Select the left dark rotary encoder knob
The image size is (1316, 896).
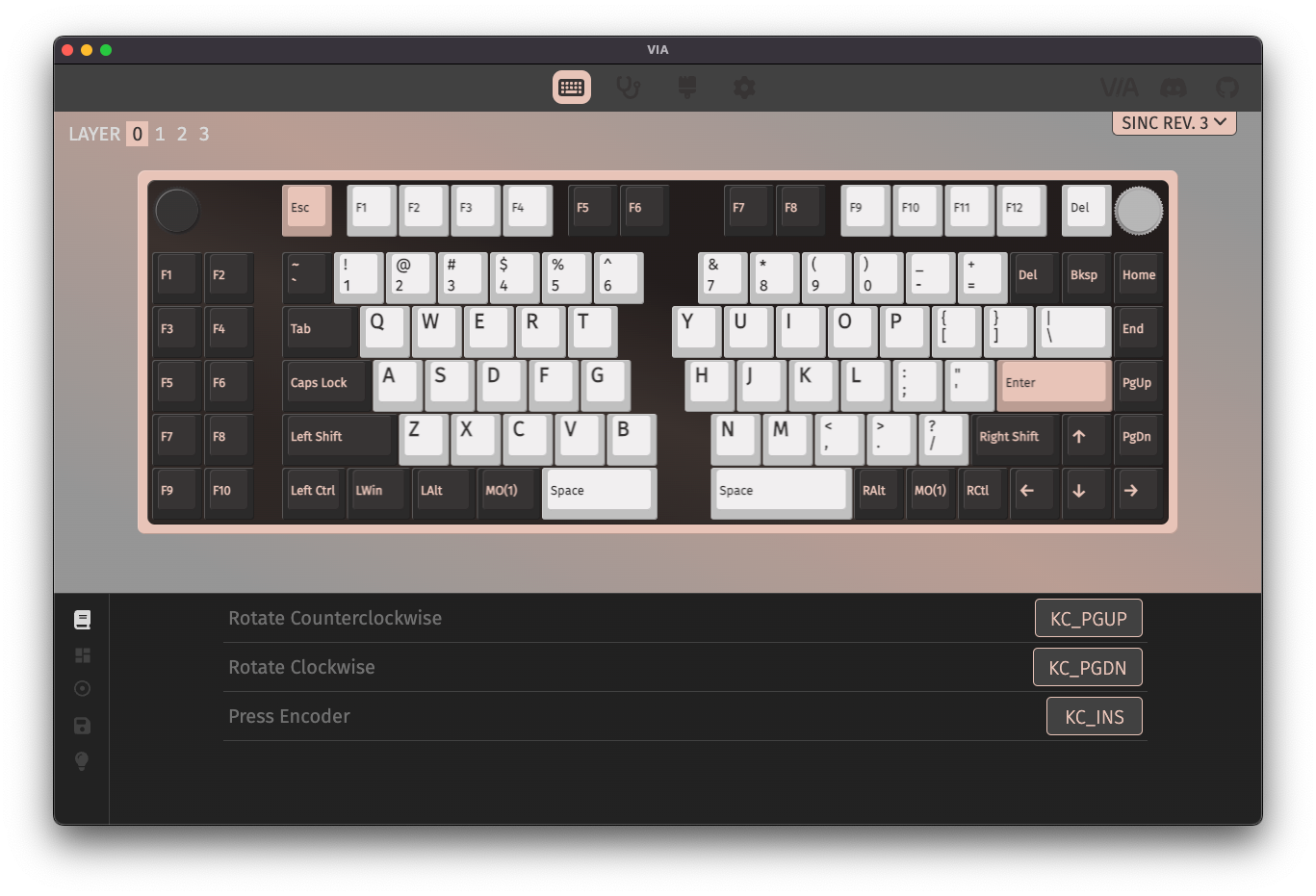click(177, 211)
